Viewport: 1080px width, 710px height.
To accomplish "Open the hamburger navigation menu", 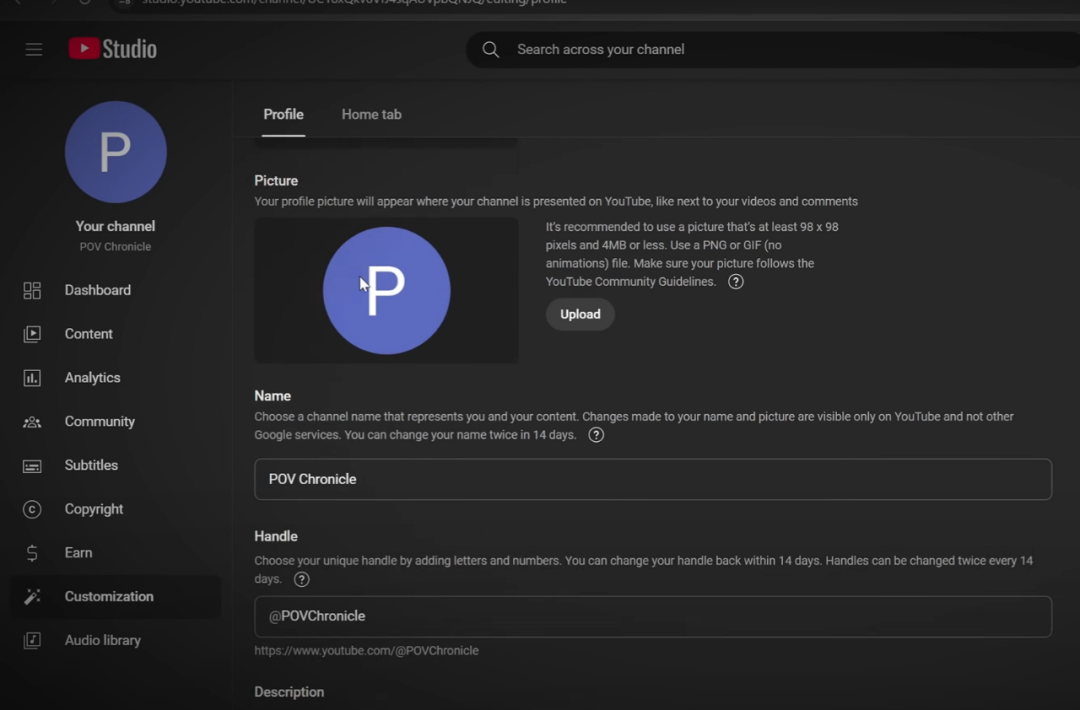I will click(34, 50).
